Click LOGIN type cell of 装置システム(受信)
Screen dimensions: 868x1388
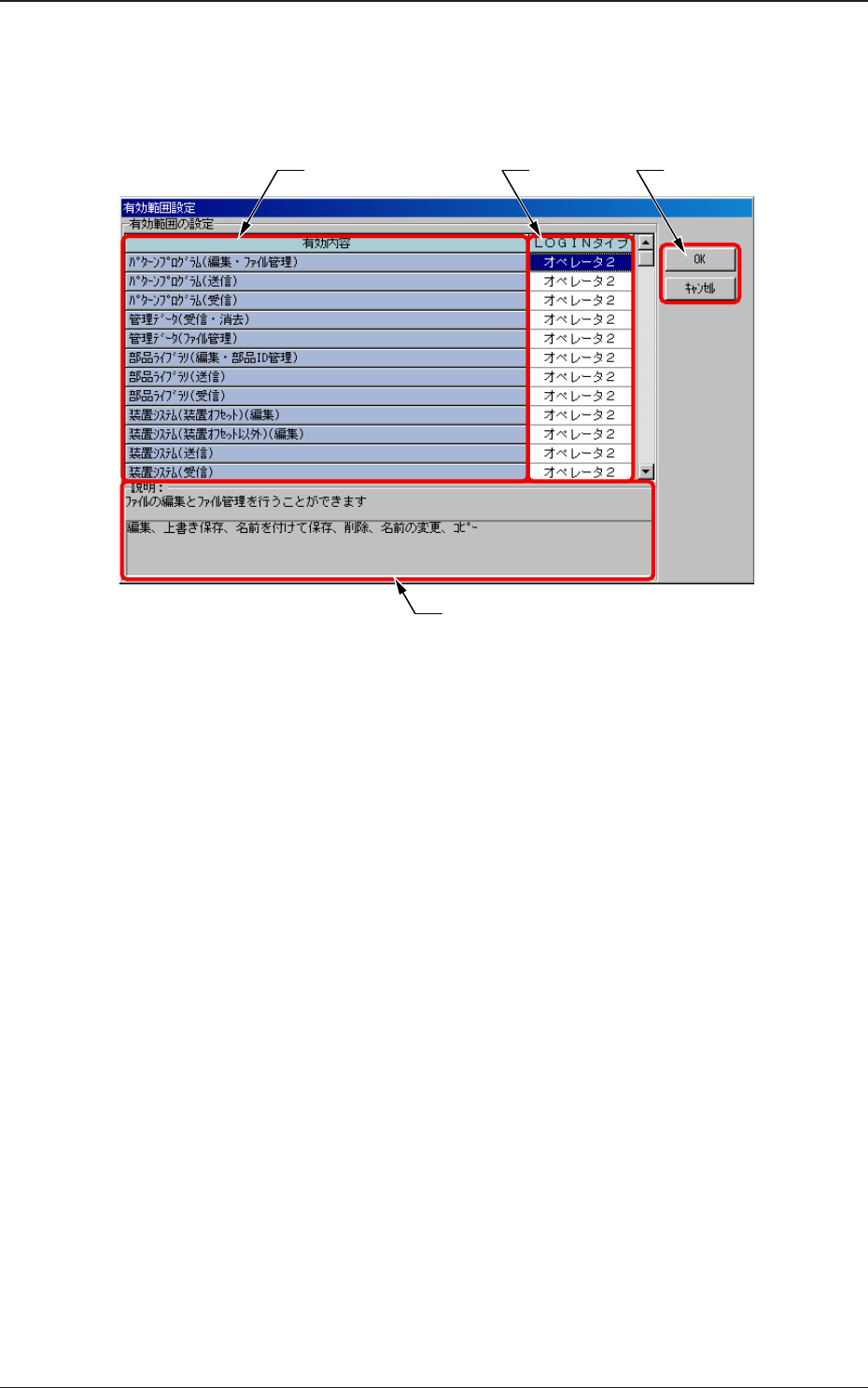click(581, 472)
